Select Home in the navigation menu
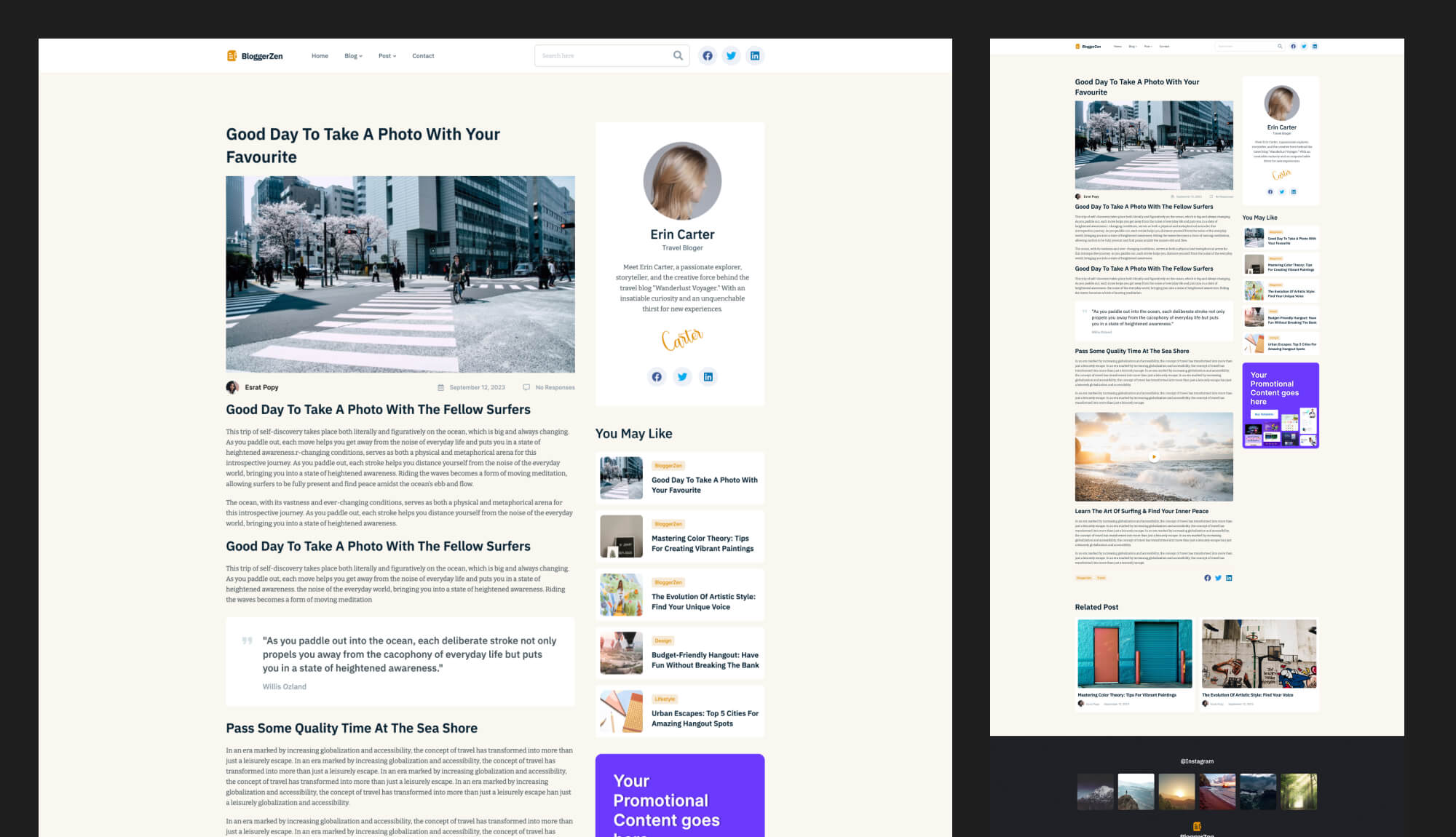This screenshot has height=837, width=1456. 320,55
